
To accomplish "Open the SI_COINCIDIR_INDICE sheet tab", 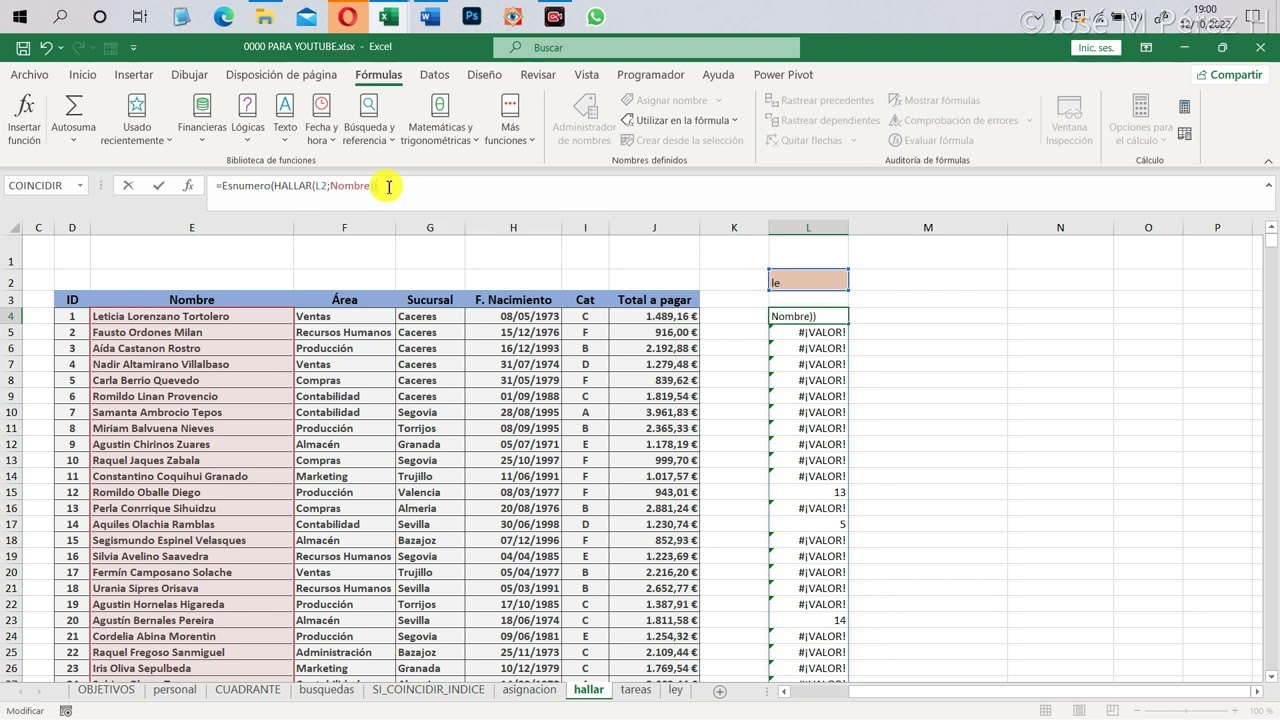I will [428, 690].
